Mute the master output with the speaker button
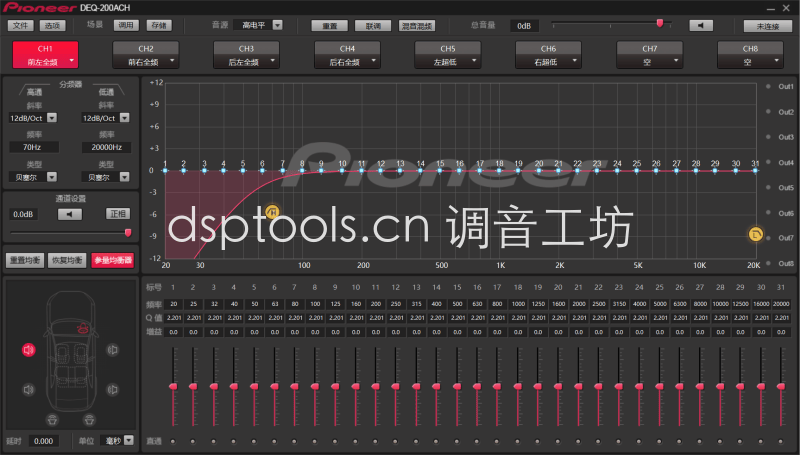Image resolution: width=800 pixels, height=455 pixels. click(701, 26)
